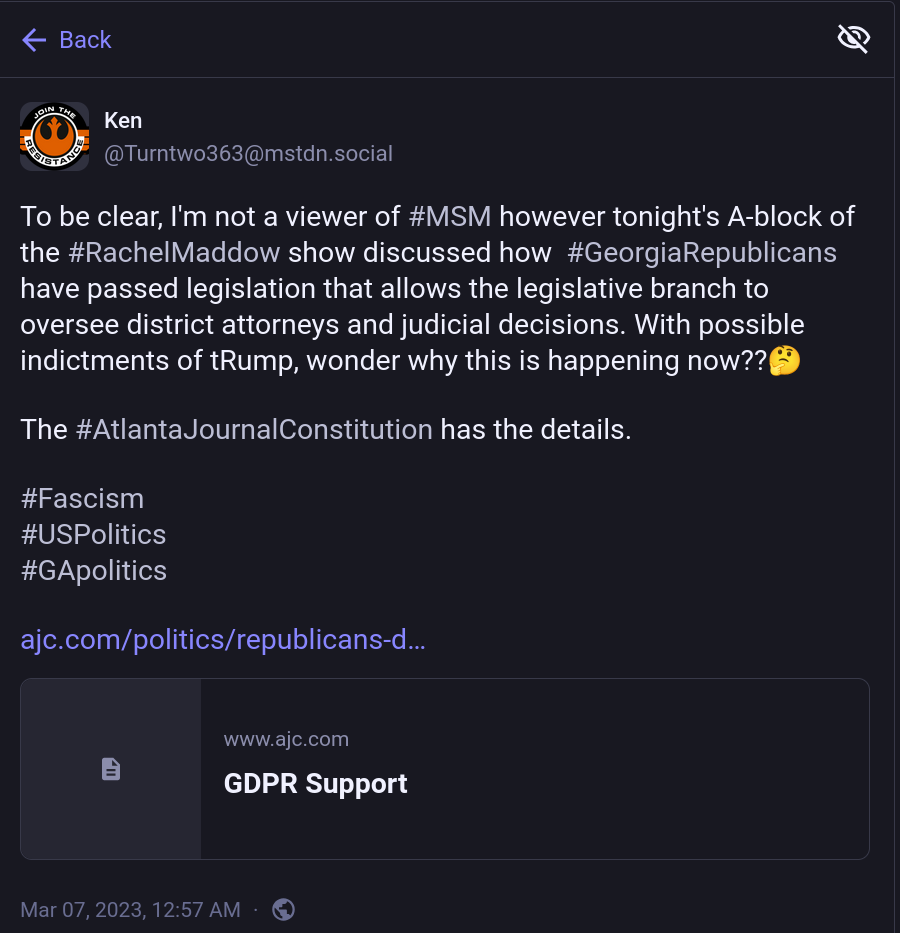Open the #GeorgiaRepublicans hashtag
Image resolution: width=900 pixels, height=933 pixels.
[x=702, y=253]
